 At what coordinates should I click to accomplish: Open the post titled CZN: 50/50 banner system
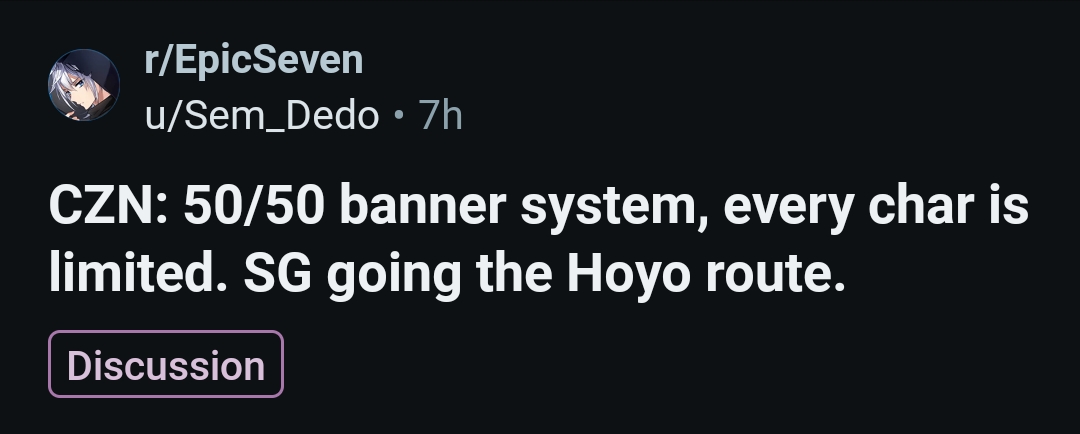pyautogui.click(x=539, y=239)
